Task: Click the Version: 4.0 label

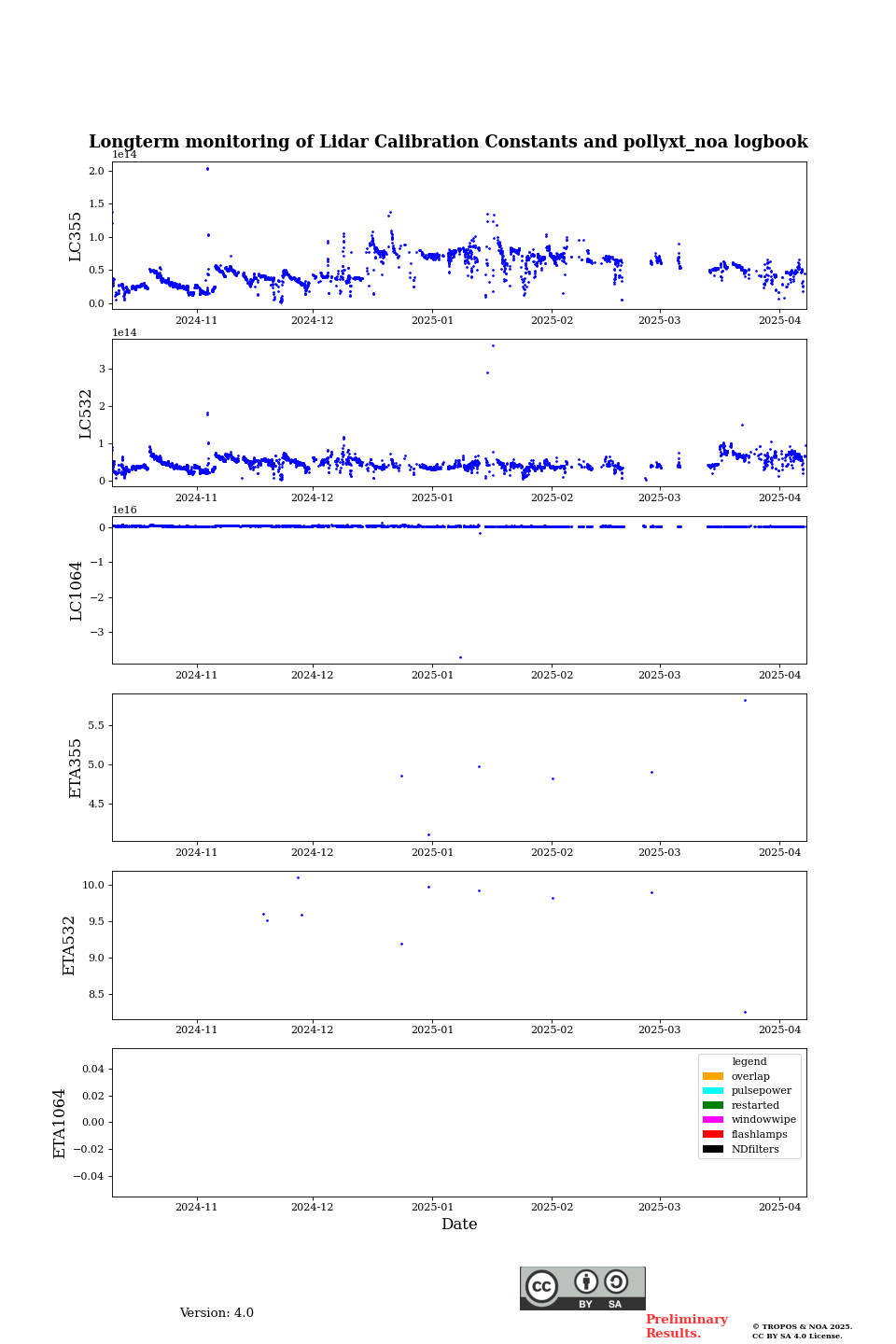Action: click(x=217, y=1313)
